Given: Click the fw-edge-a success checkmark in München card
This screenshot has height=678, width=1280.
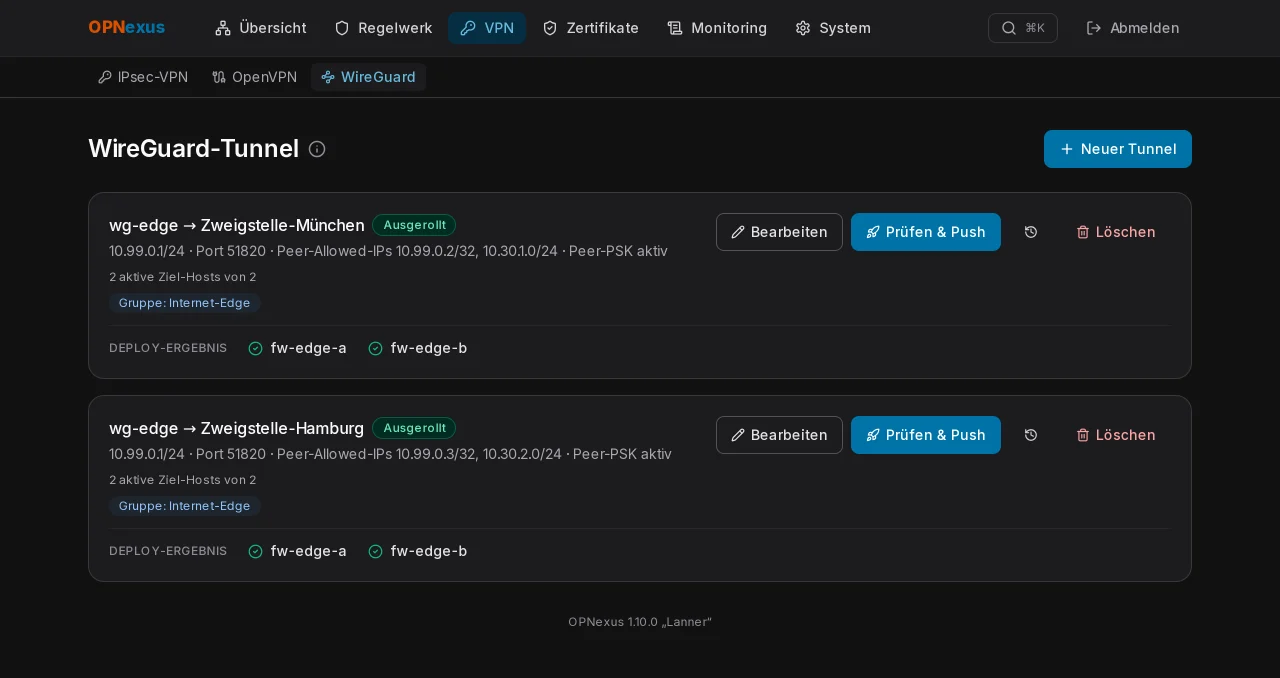Looking at the screenshot, I should tap(255, 348).
